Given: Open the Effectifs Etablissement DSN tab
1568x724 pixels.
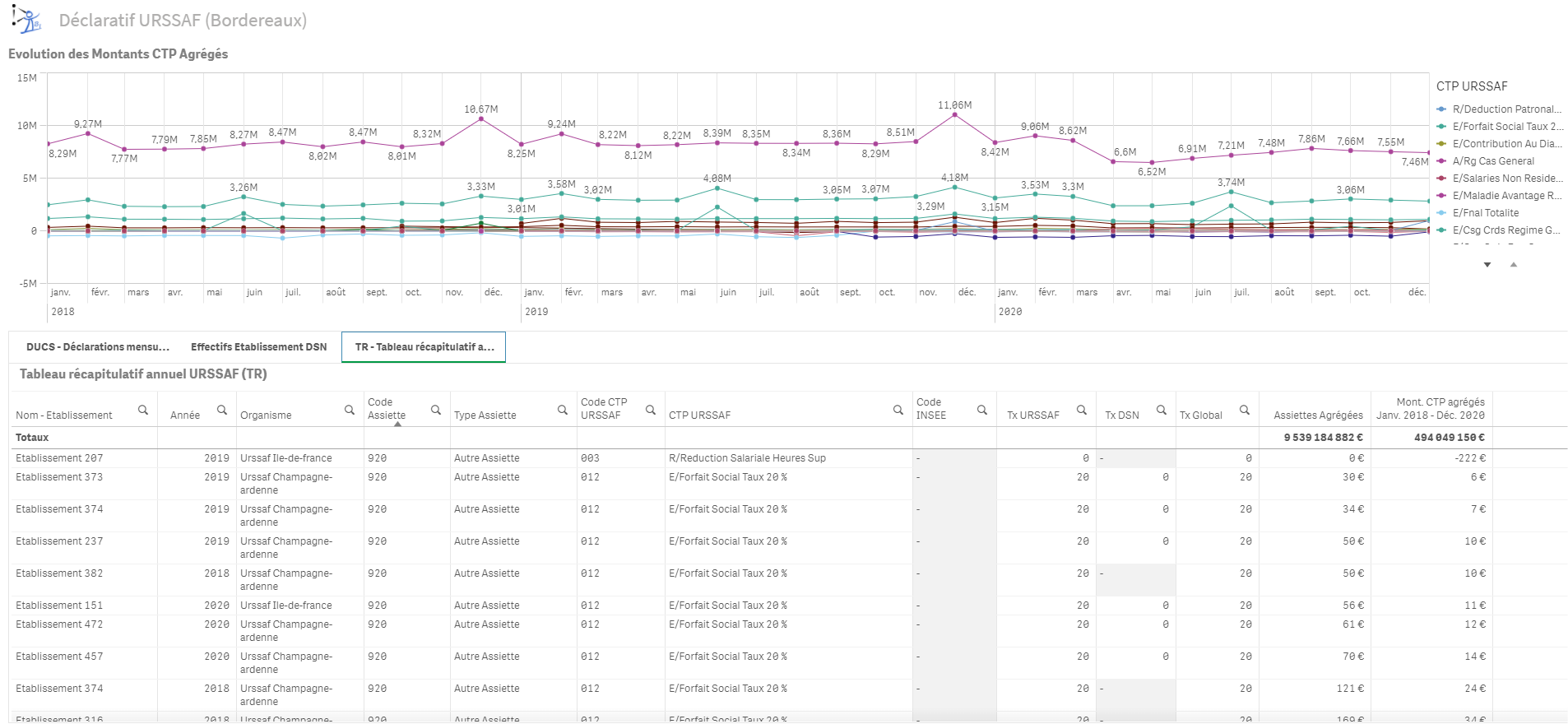Looking at the screenshot, I should 258,347.
